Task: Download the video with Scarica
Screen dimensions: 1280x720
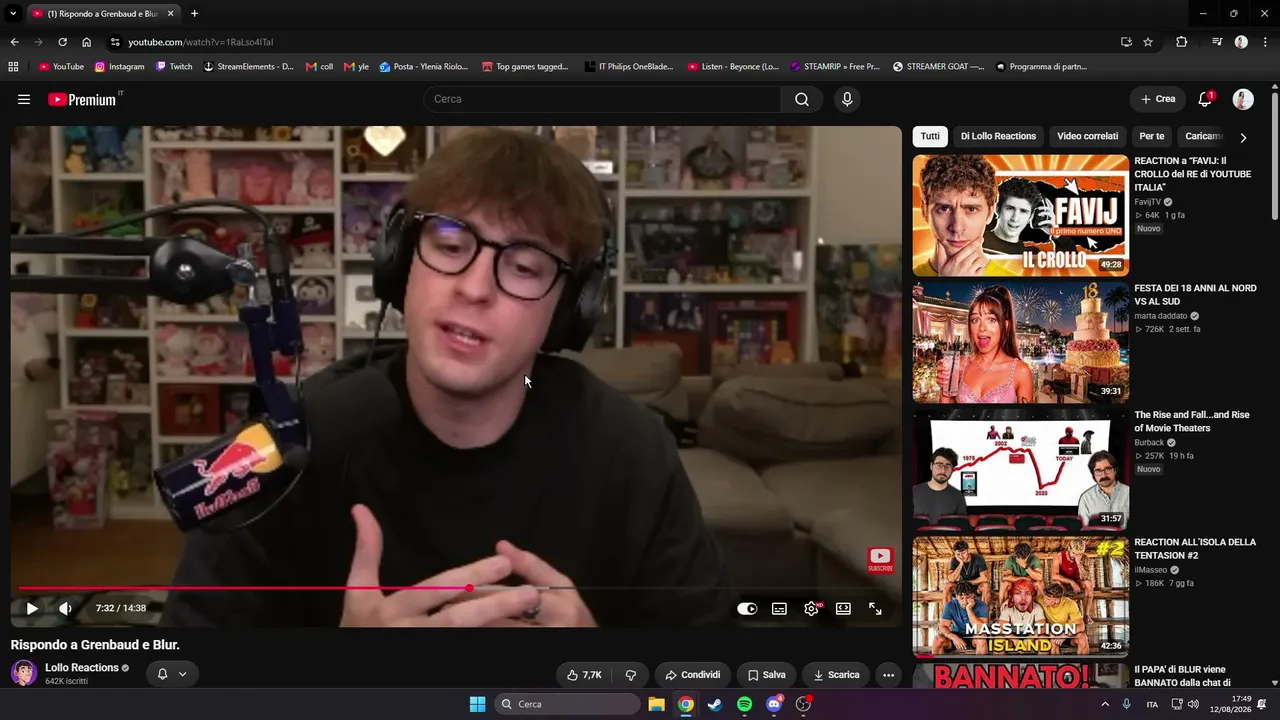Action: pyautogui.click(x=835, y=675)
